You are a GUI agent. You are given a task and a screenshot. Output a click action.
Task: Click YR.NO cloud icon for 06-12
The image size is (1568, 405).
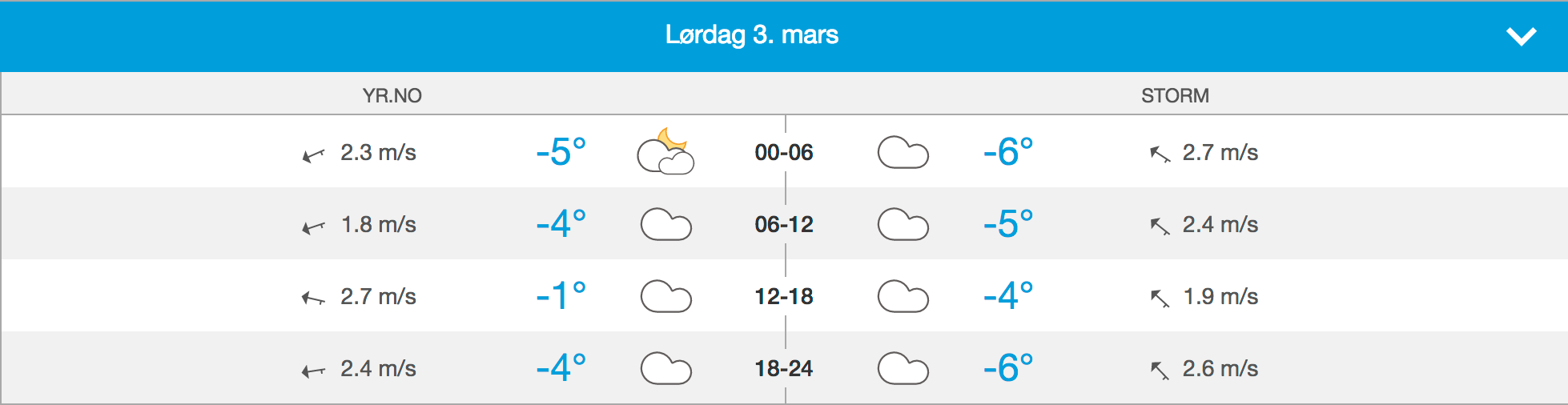click(x=665, y=225)
